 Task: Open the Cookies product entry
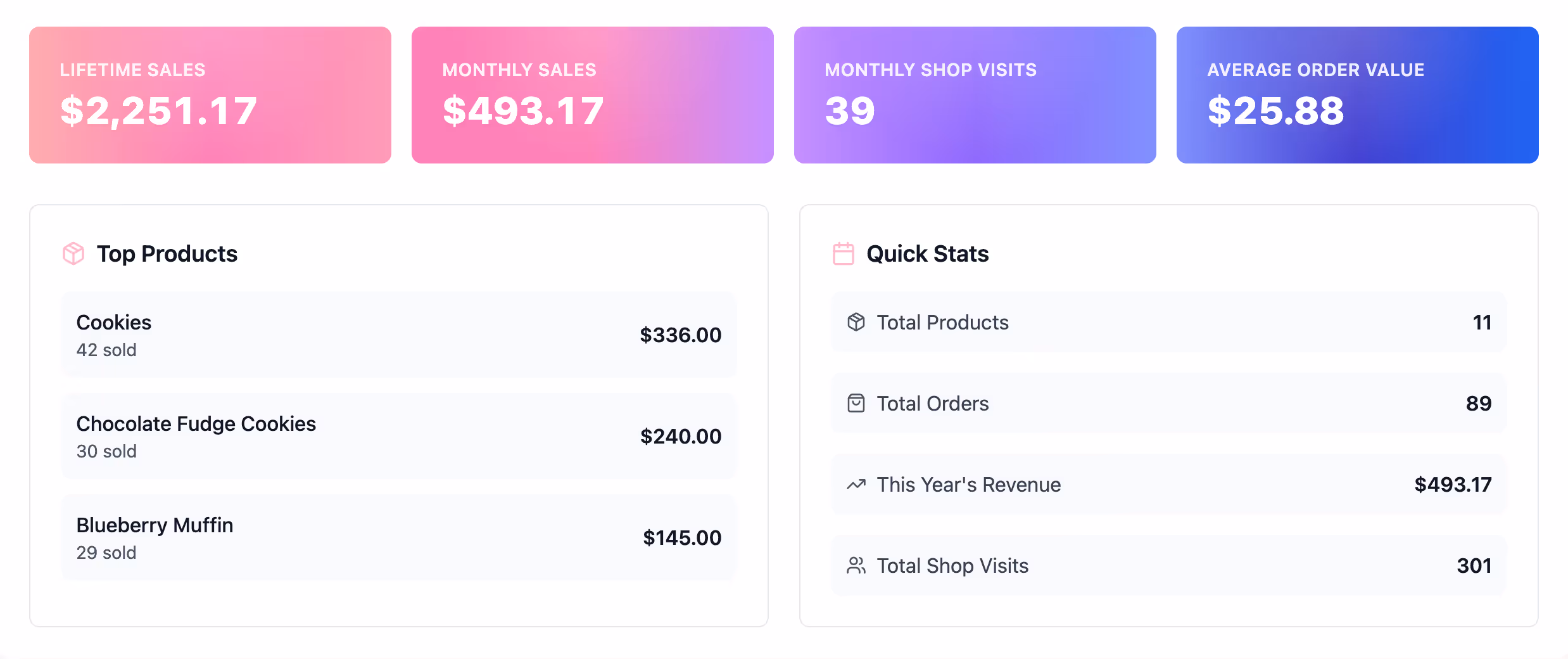(x=399, y=334)
